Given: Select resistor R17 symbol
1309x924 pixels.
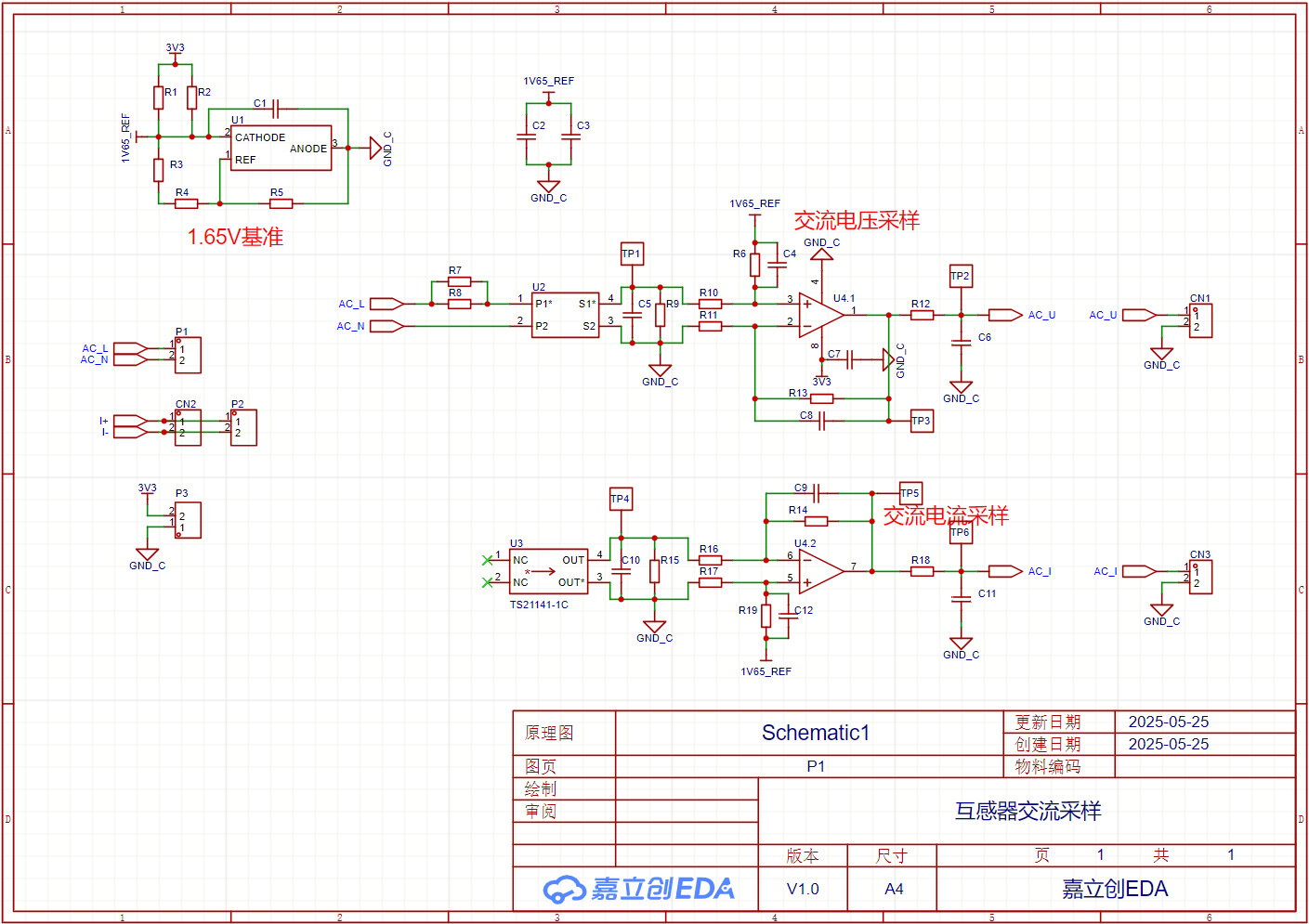Looking at the screenshot, I should coord(711,582).
